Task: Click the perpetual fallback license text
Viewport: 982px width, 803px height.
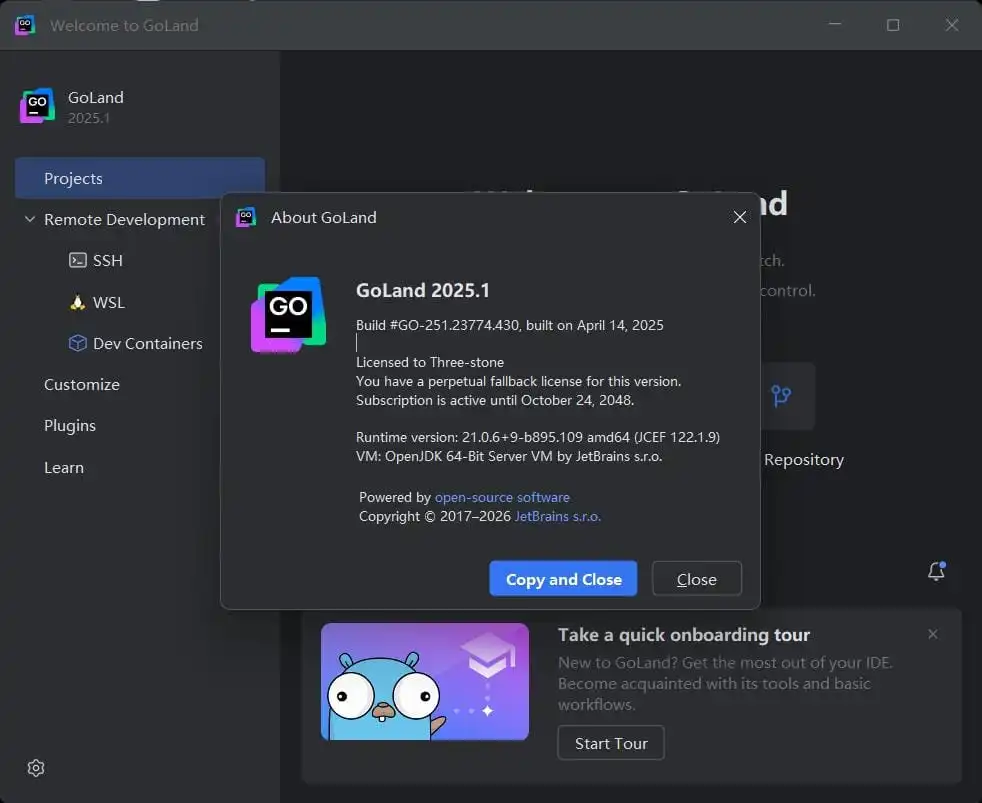Action: (x=519, y=381)
